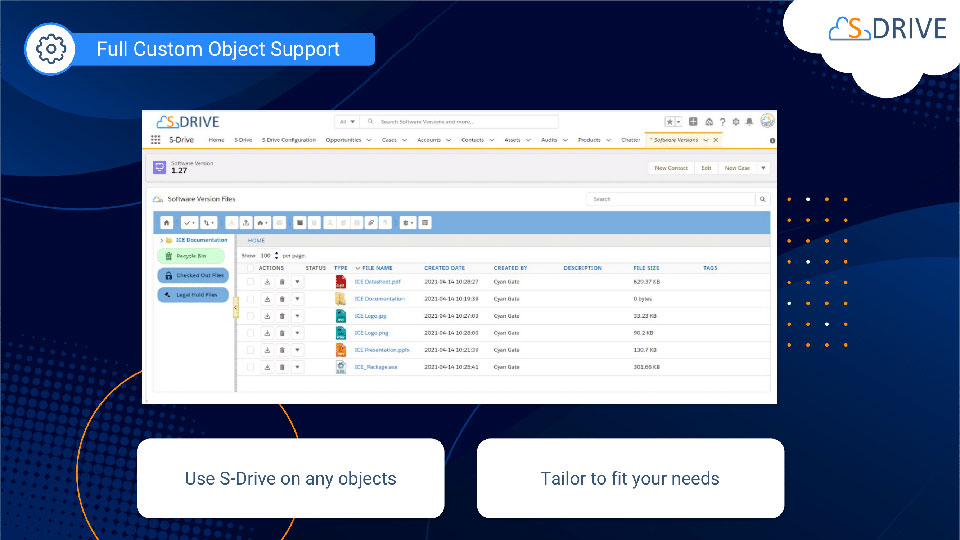This screenshot has height=540, width=960.
Task: Click the link/attach icon in file toolbar
Action: point(371,223)
